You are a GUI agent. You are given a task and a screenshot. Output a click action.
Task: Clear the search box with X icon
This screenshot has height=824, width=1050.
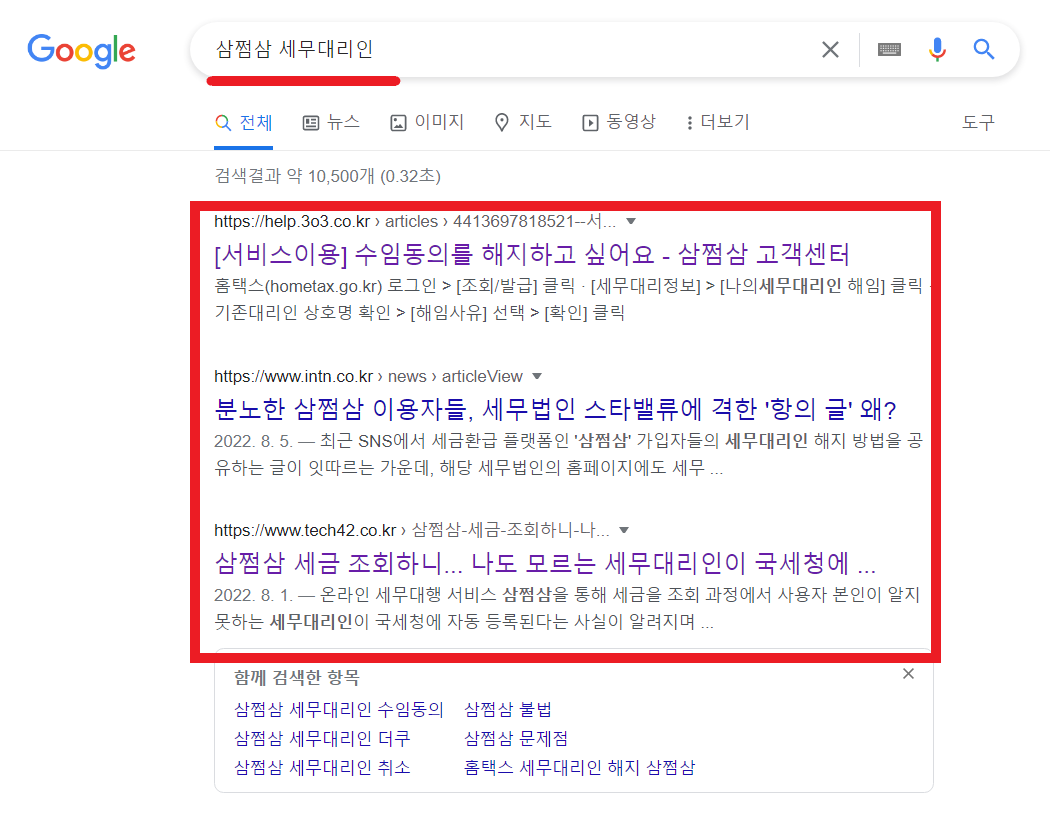[x=830, y=50]
